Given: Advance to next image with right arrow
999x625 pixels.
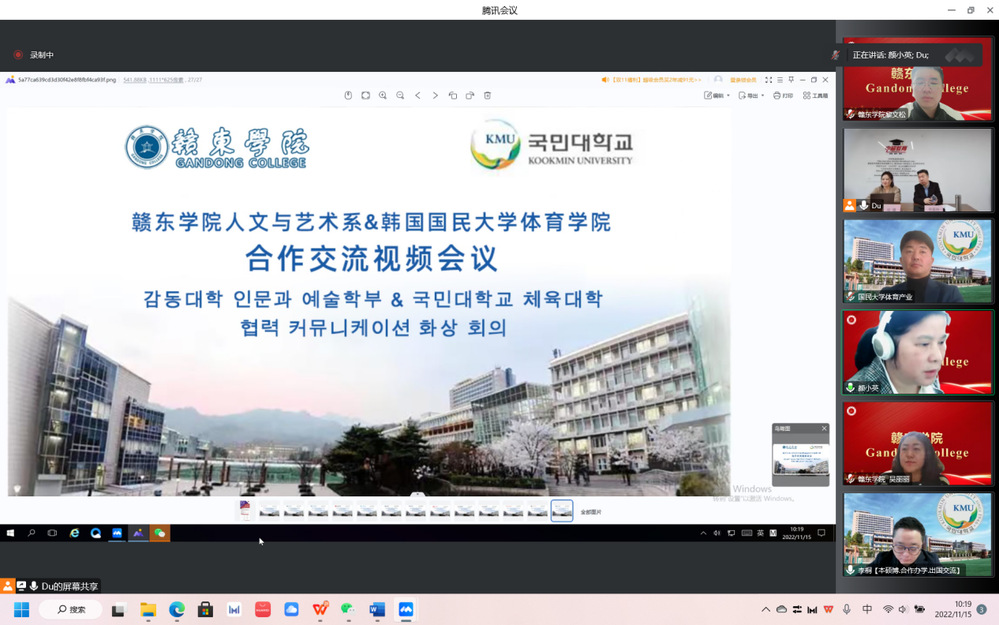Looking at the screenshot, I should pyautogui.click(x=435, y=96).
